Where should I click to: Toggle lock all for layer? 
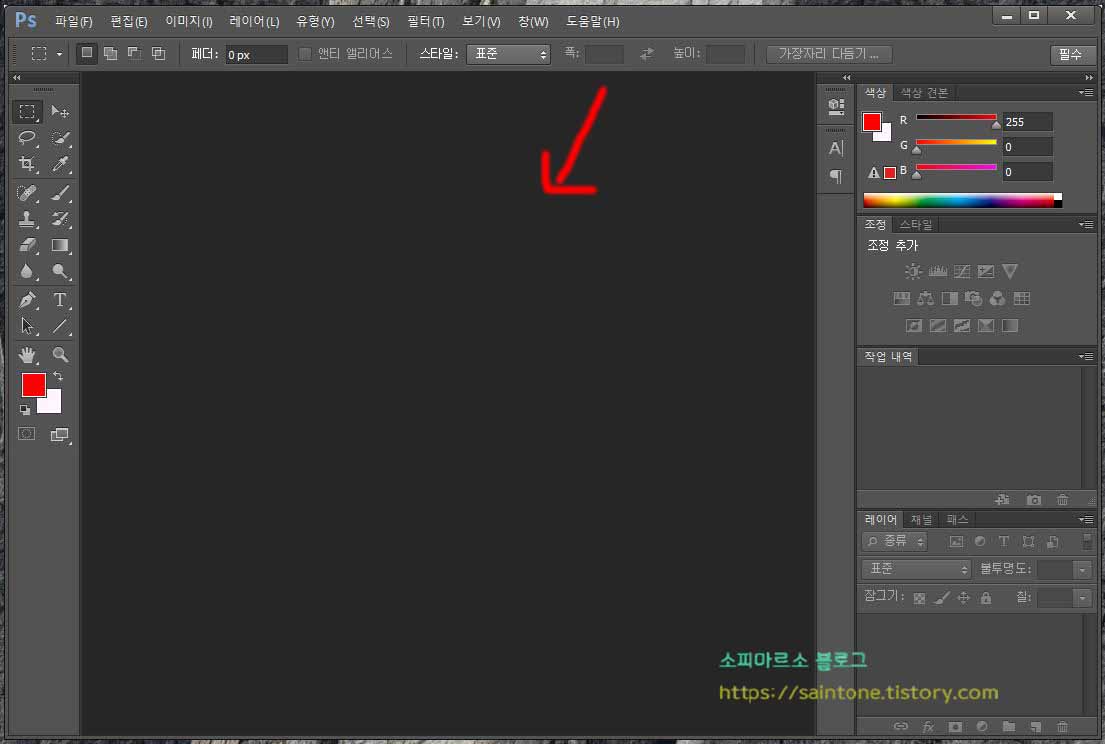pyautogui.click(x=986, y=598)
